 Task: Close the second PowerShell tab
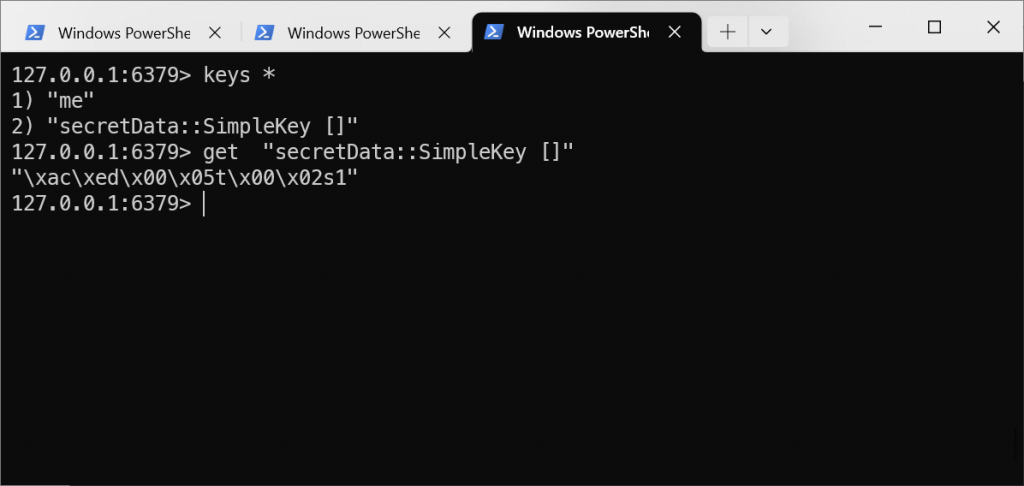click(x=444, y=33)
